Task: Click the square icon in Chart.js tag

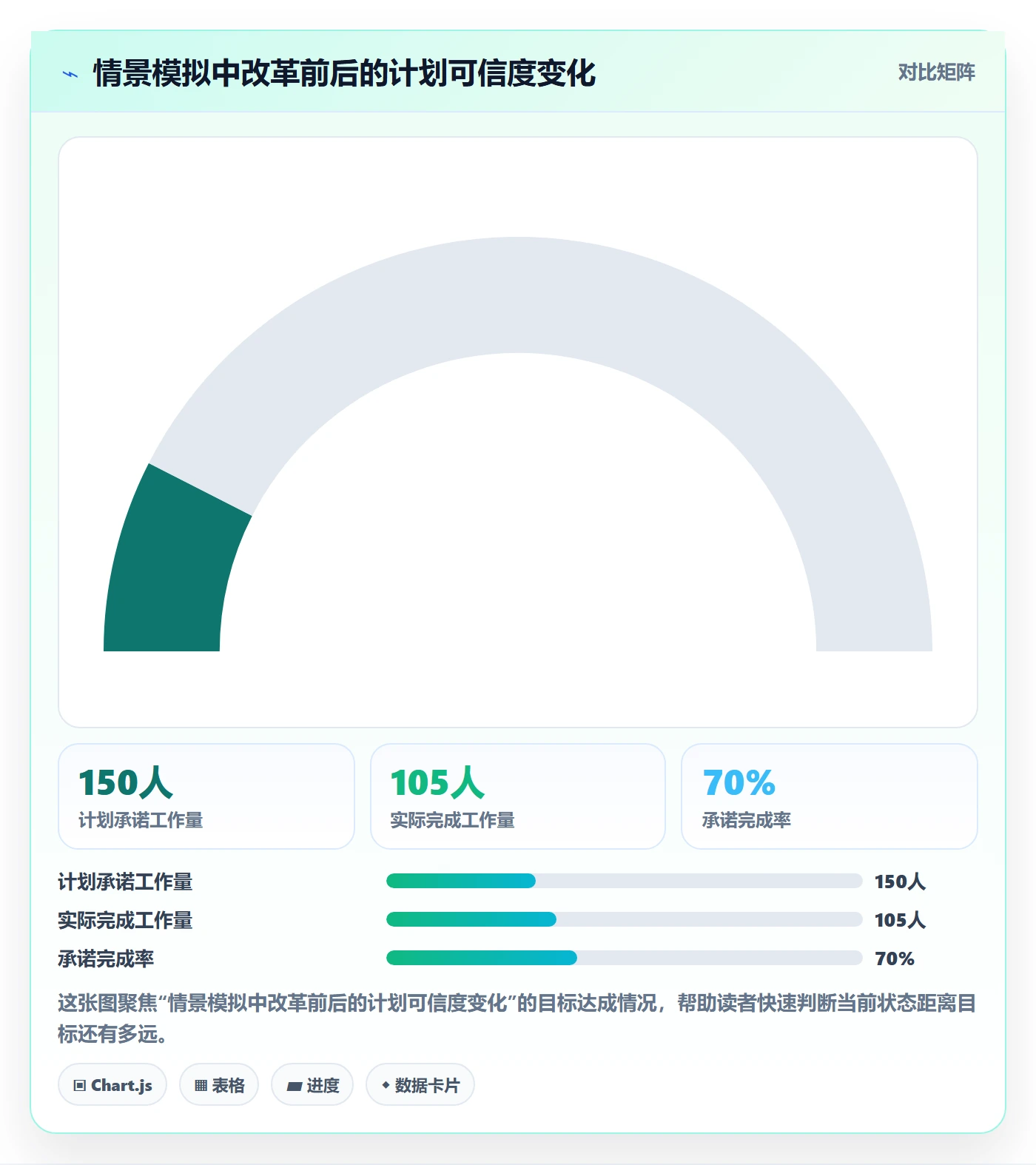Action: (80, 1086)
